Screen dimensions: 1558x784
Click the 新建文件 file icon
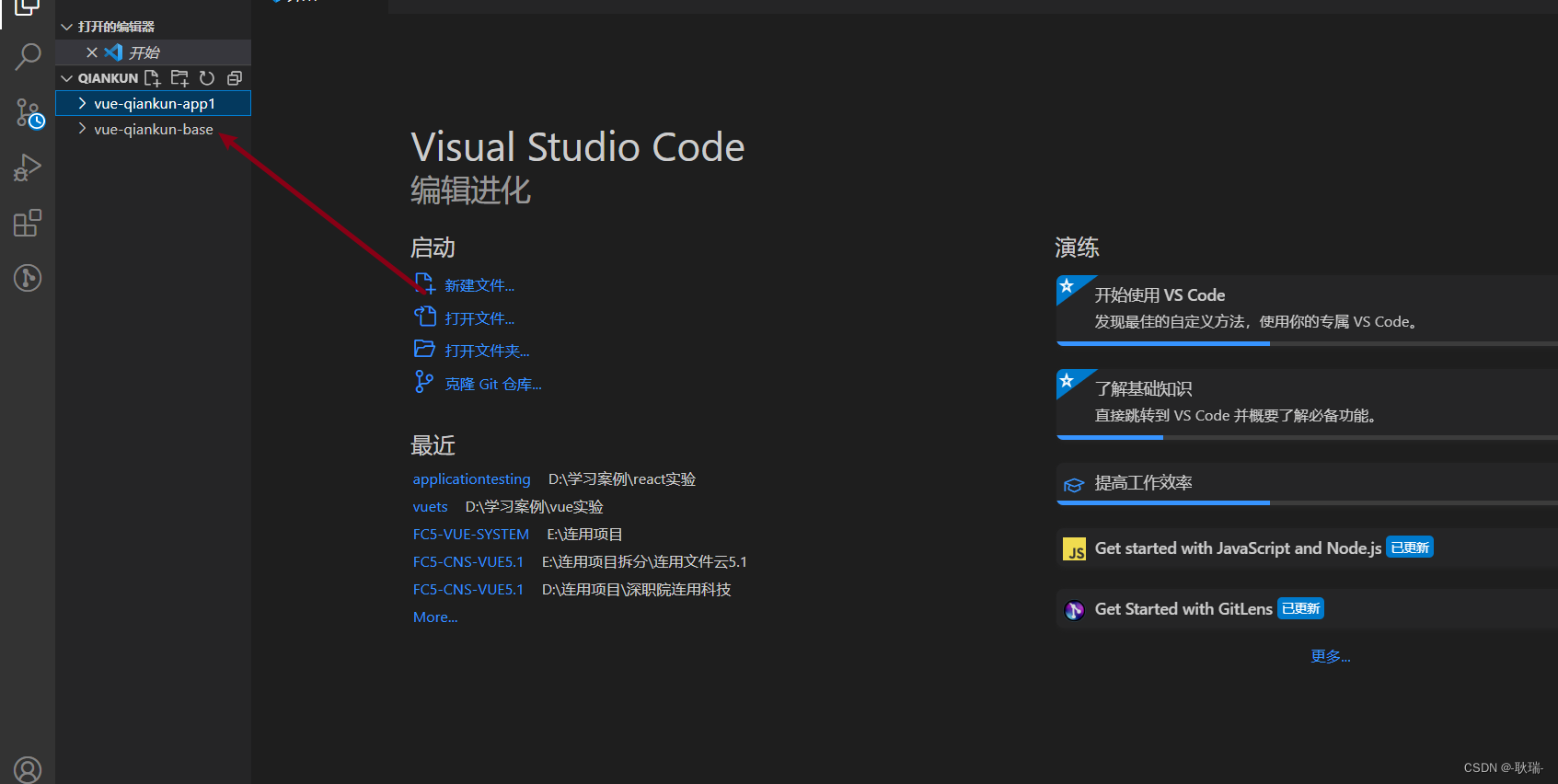point(424,283)
